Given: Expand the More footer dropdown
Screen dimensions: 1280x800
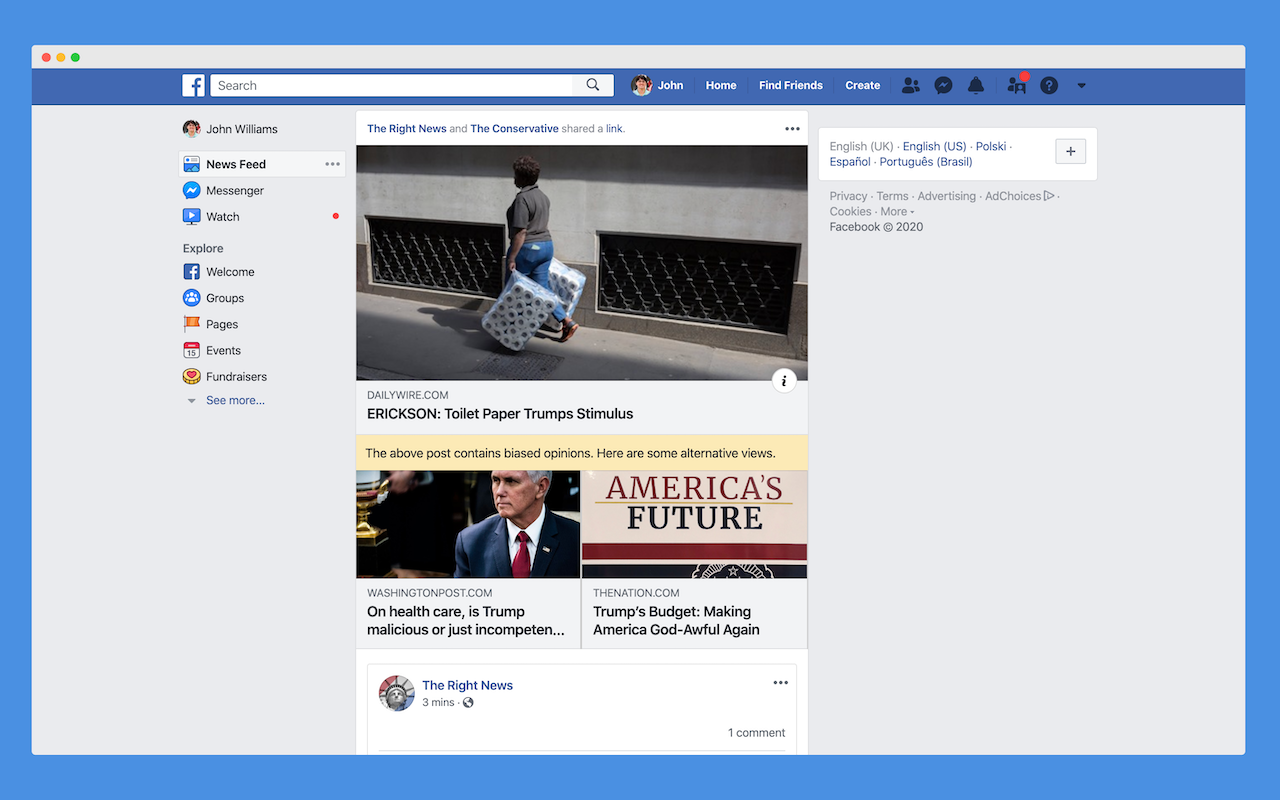Looking at the screenshot, I should coord(897,212).
